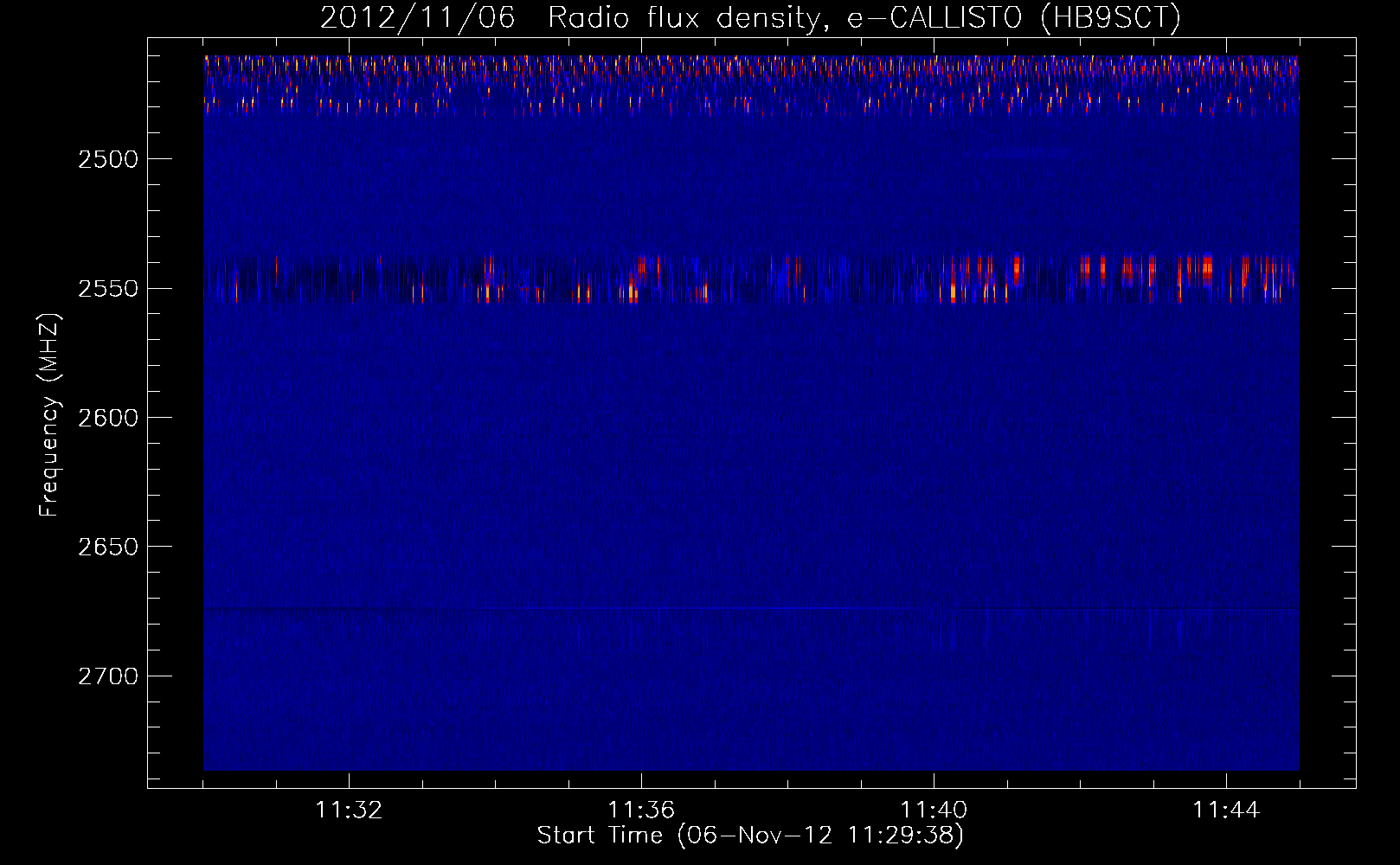Click the 2550 frequency tick label
This screenshot has height=865, width=1400.
pos(108,289)
